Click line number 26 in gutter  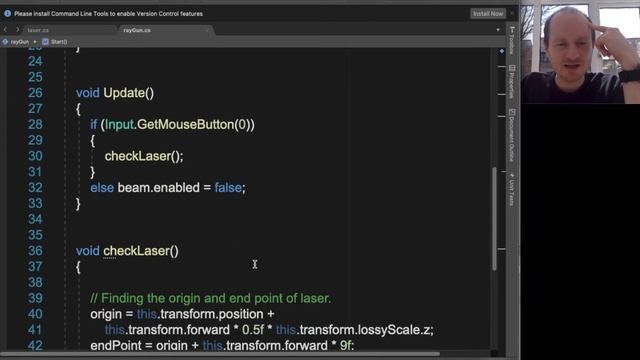35,93
